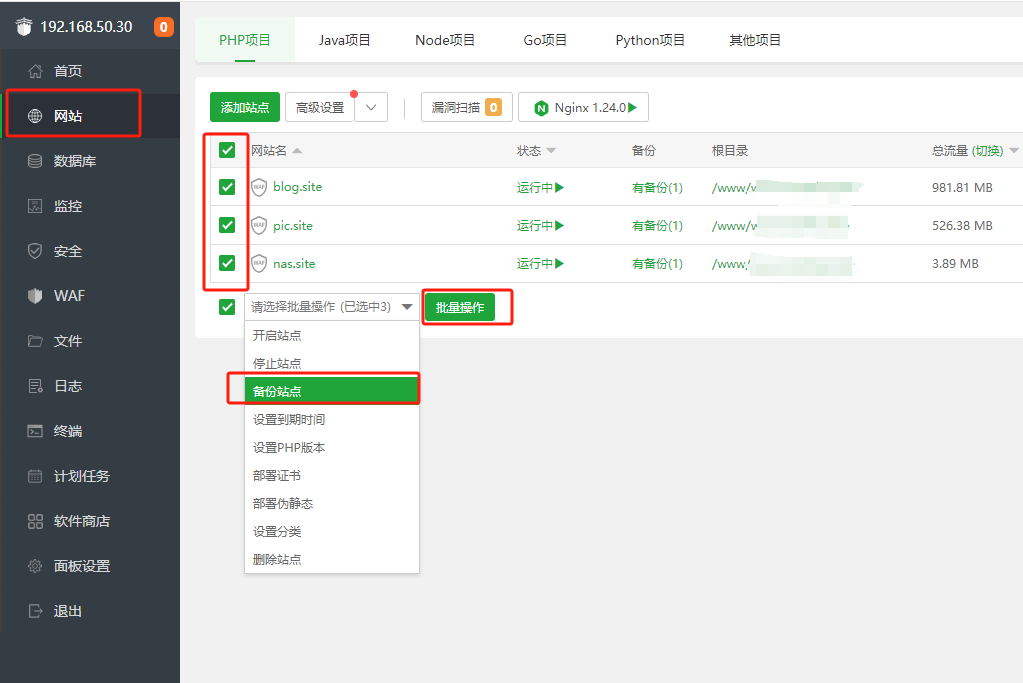1023x683 pixels.
Task: Click the 首页 home icon in sidebar
Action: tap(36, 71)
